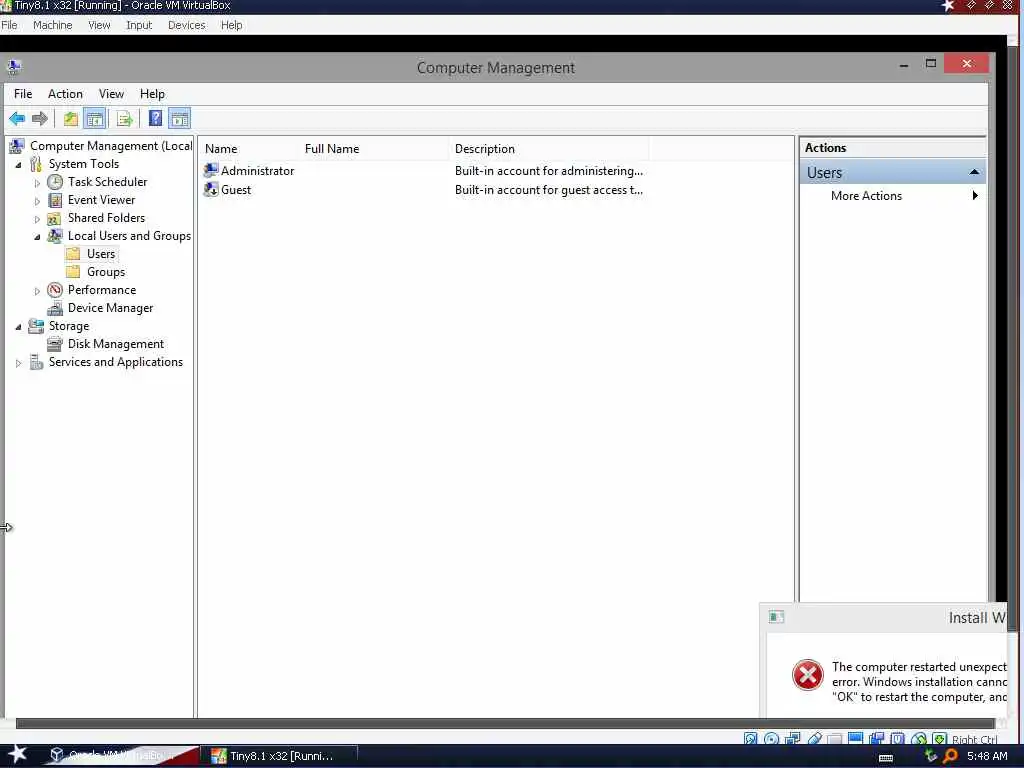This screenshot has width=1024, height=768.
Task: Go forward with the gray right arrow
Action: [40, 119]
